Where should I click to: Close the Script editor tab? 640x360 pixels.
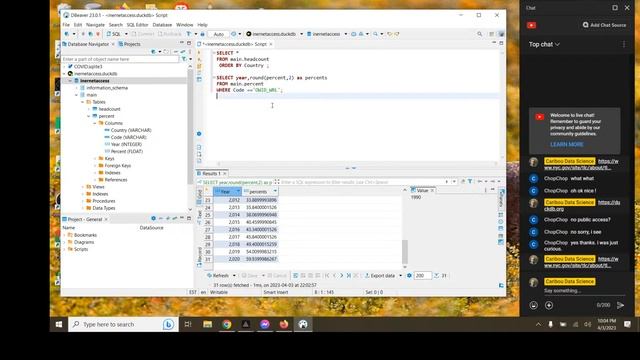271,44
